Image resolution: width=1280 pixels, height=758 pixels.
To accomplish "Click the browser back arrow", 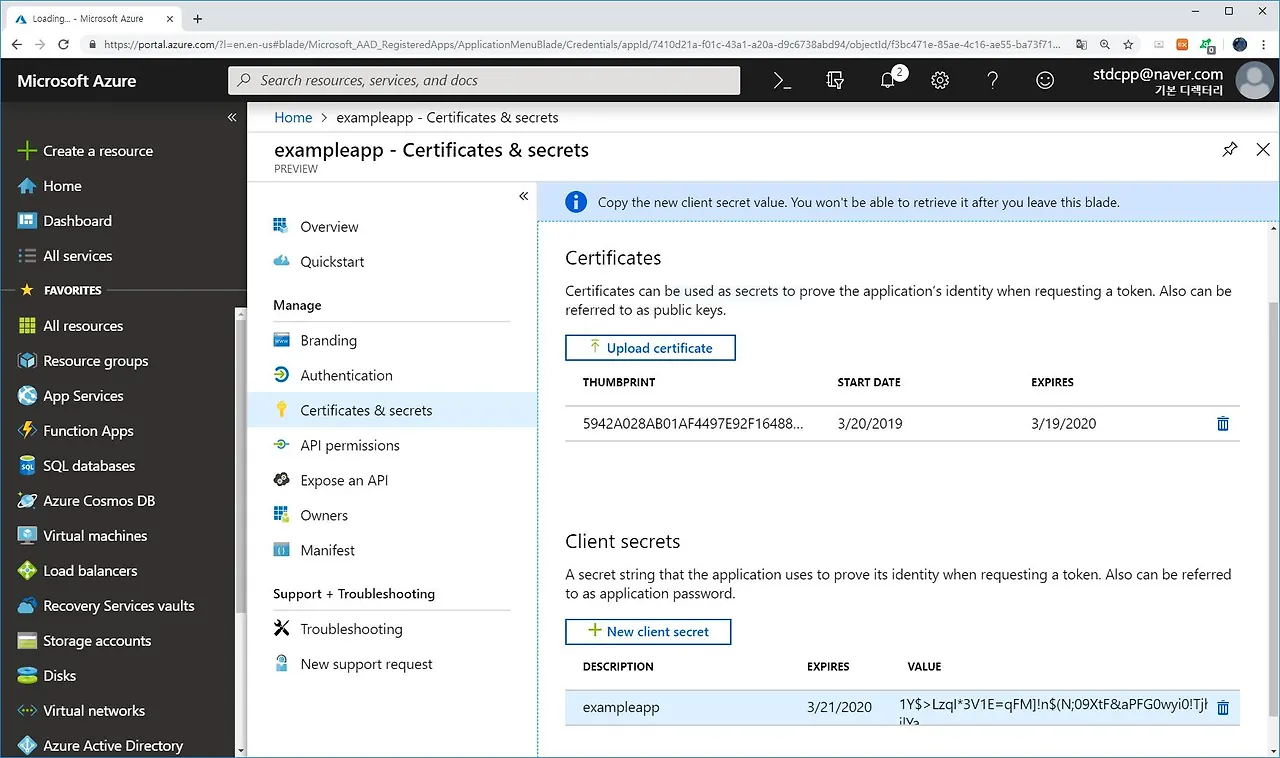I will [x=17, y=45].
